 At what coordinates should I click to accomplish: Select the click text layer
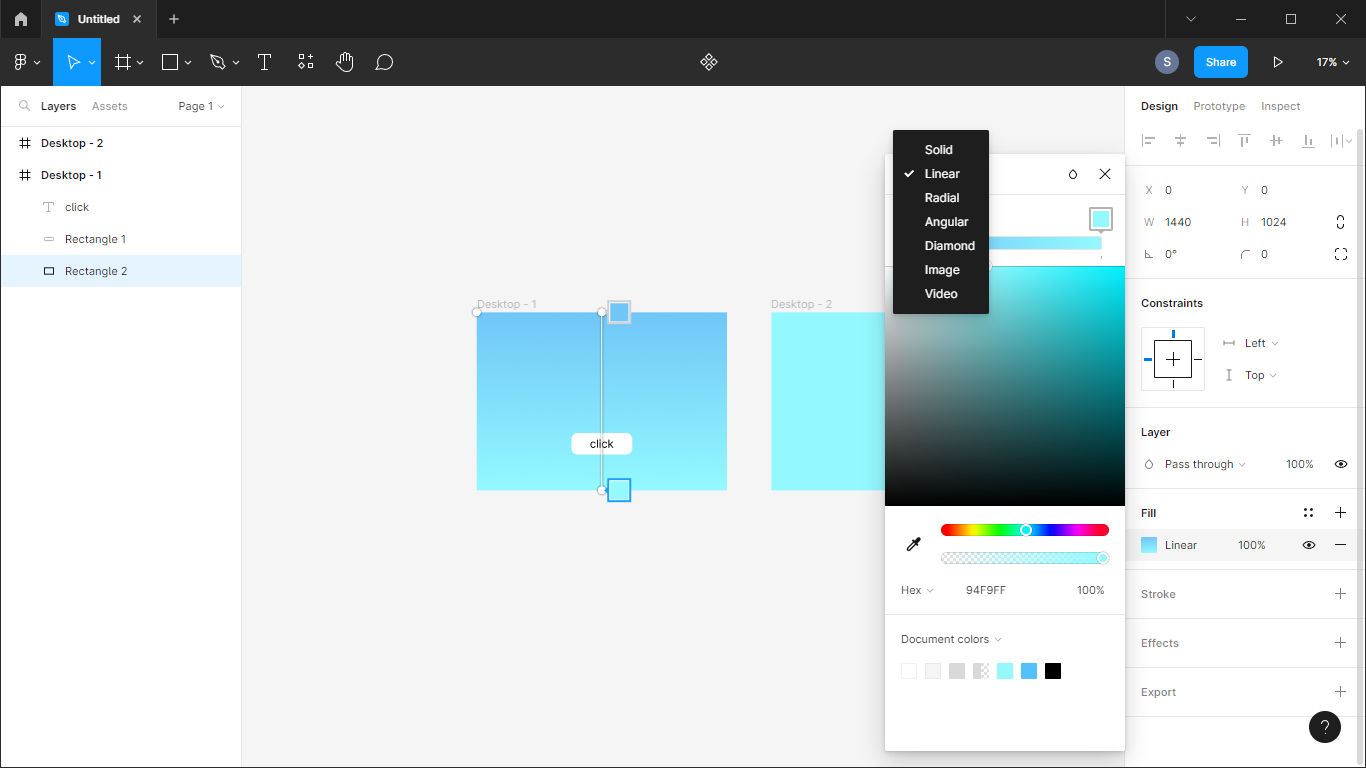[121, 207]
